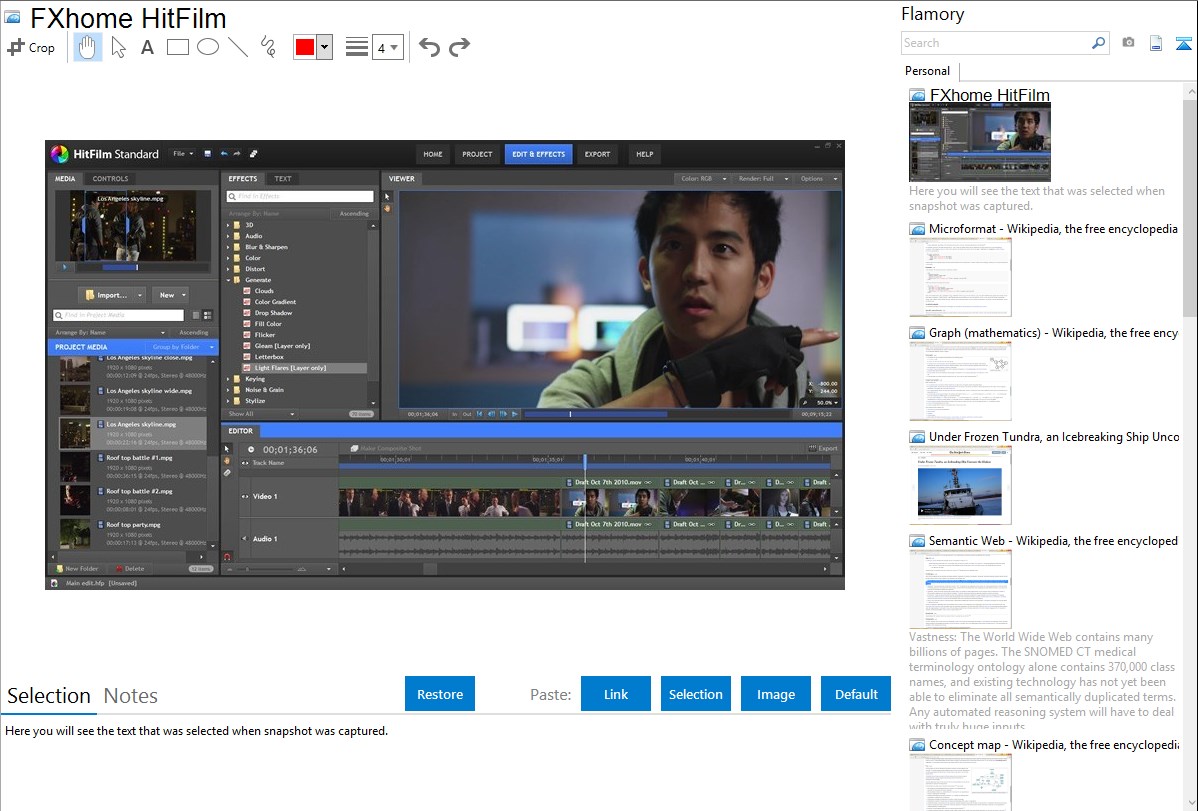
Task: Open the red color dropdown arrow
Action: coord(324,47)
